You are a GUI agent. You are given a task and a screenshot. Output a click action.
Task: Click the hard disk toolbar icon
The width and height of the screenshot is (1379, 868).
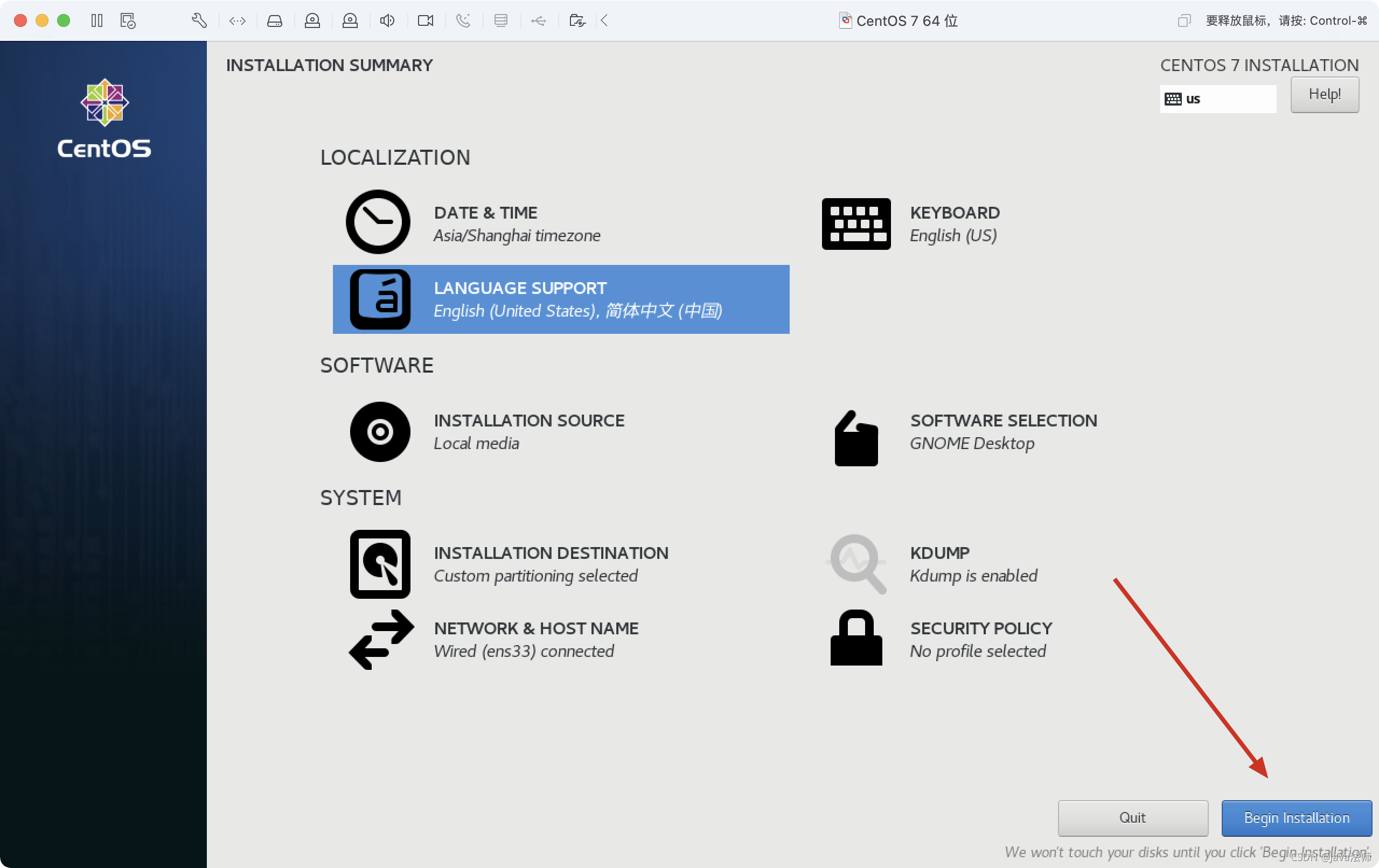click(x=274, y=20)
